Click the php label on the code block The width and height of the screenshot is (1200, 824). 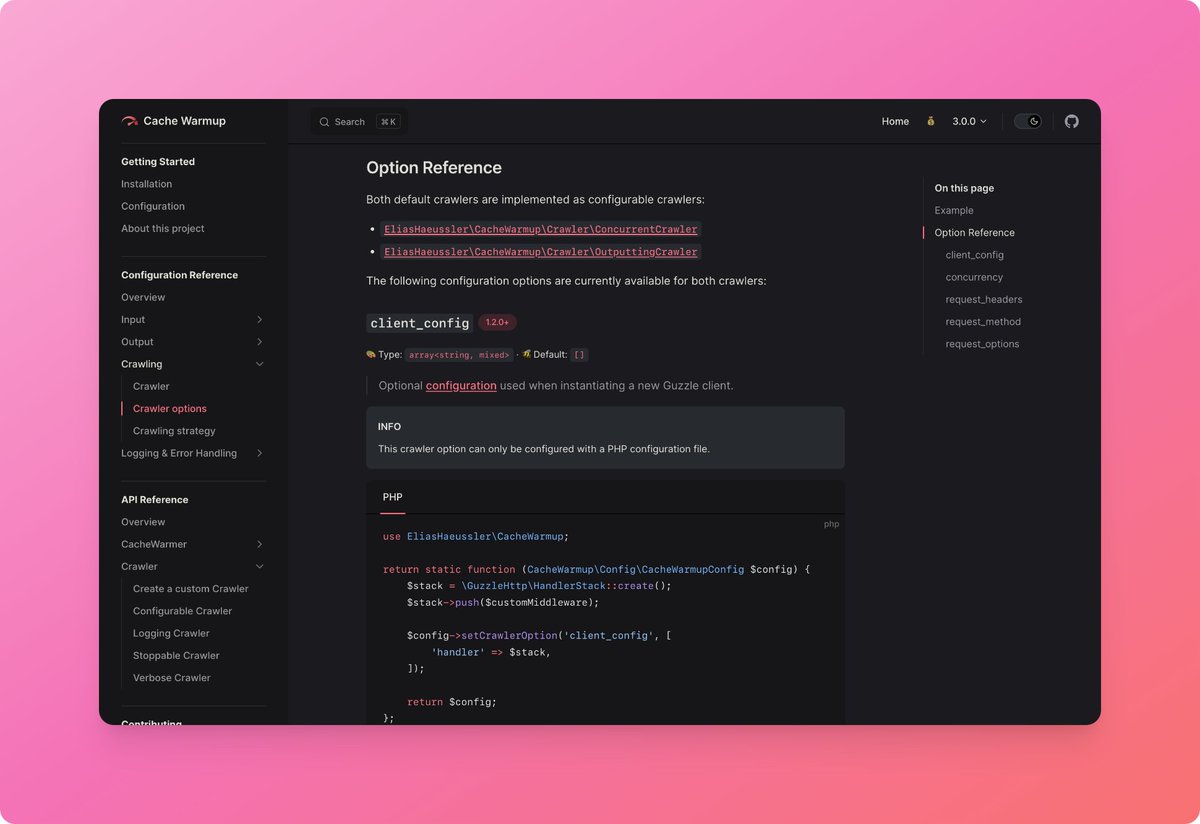830,523
